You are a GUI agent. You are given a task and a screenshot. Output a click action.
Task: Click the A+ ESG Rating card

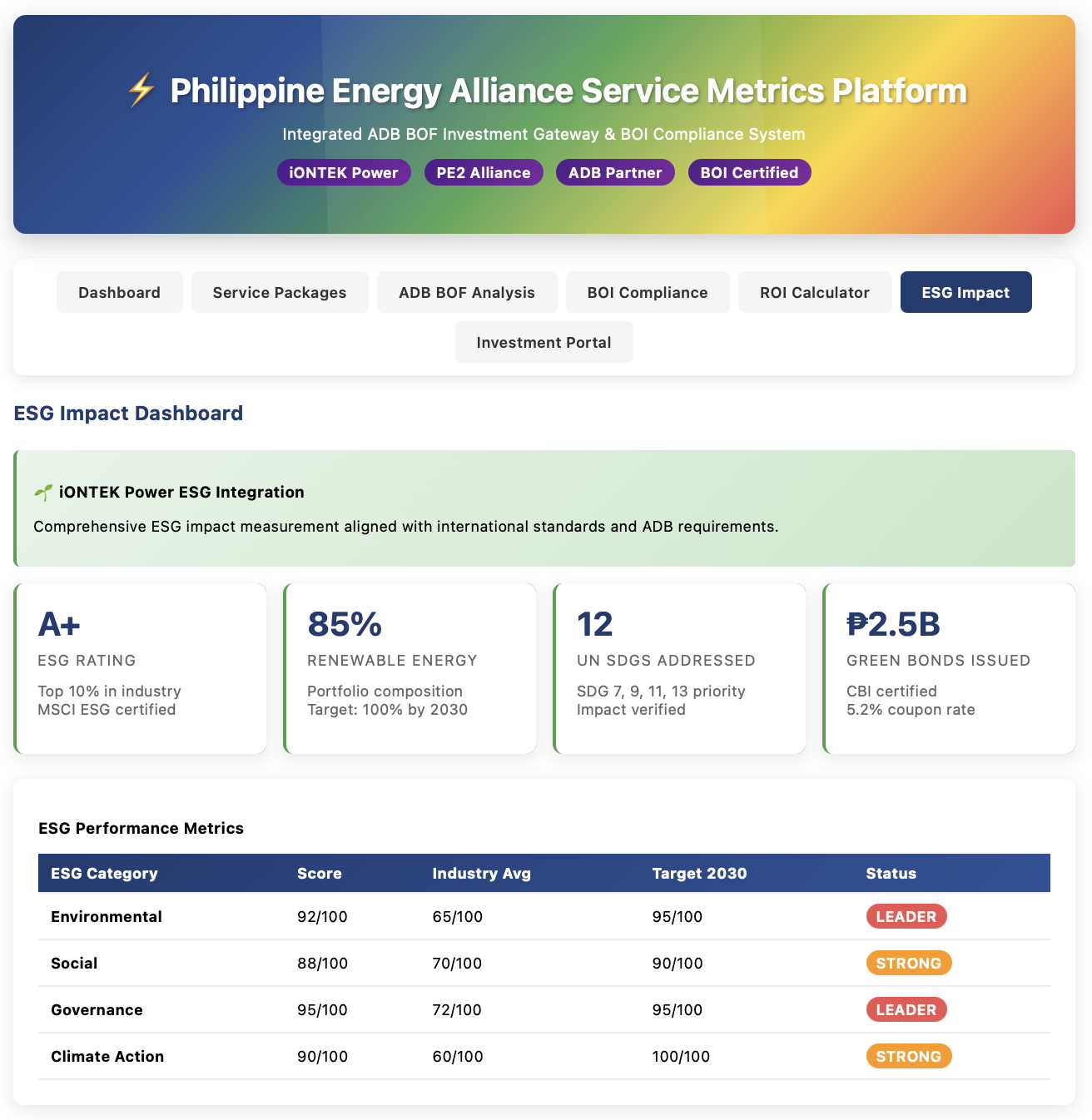141,668
